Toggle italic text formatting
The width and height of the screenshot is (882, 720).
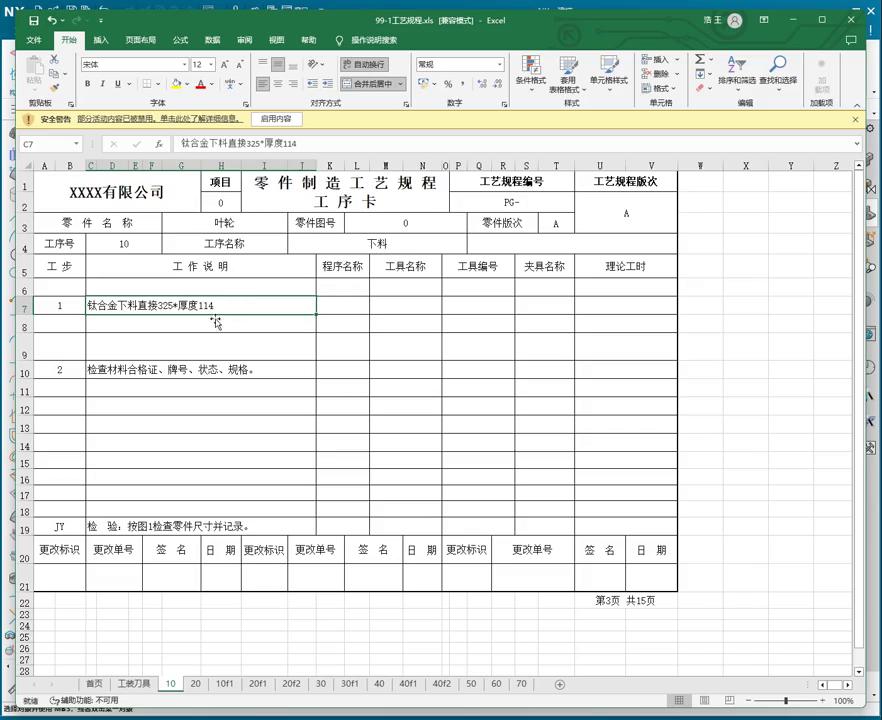pyautogui.click(x=102, y=84)
